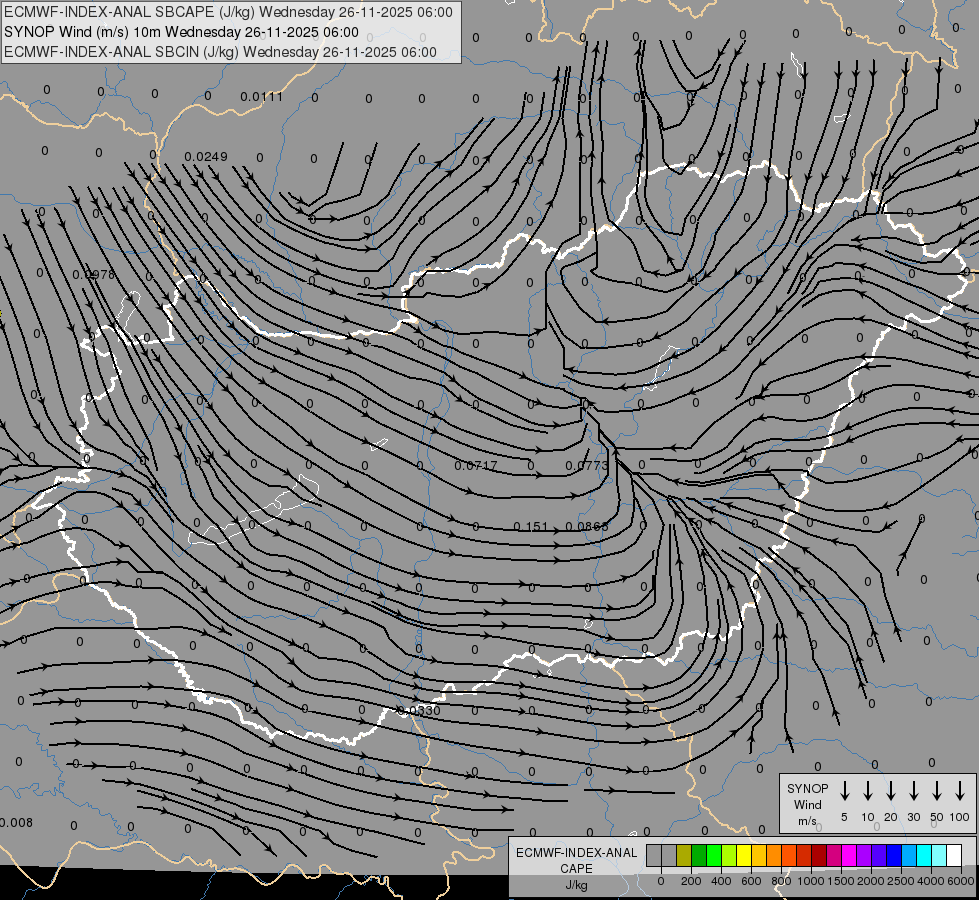Viewport: 979px width, 900px height.
Task: Click the partial value .008 at left edge
Action: pyautogui.click(x=16, y=823)
